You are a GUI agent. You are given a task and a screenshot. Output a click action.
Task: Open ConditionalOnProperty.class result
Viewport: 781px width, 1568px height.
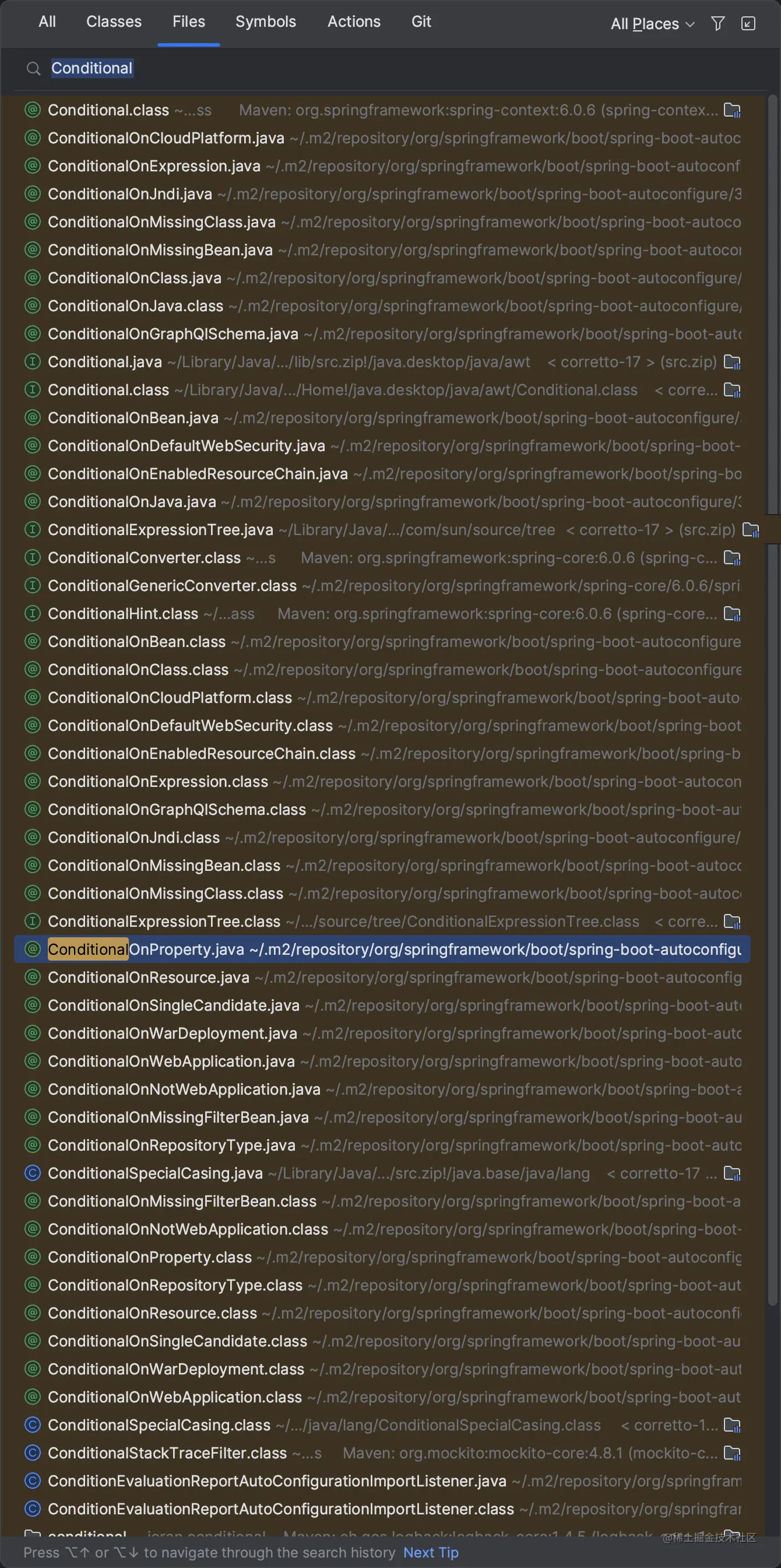[x=382, y=1257]
